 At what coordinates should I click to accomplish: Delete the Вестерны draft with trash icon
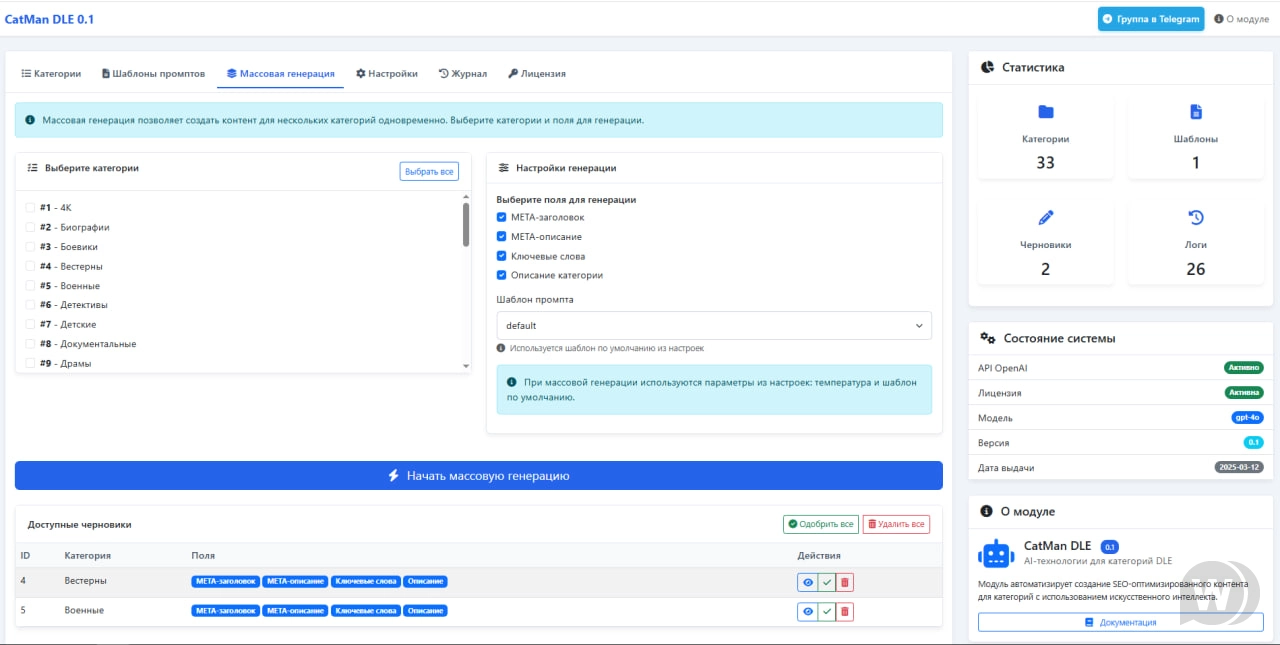point(845,582)
